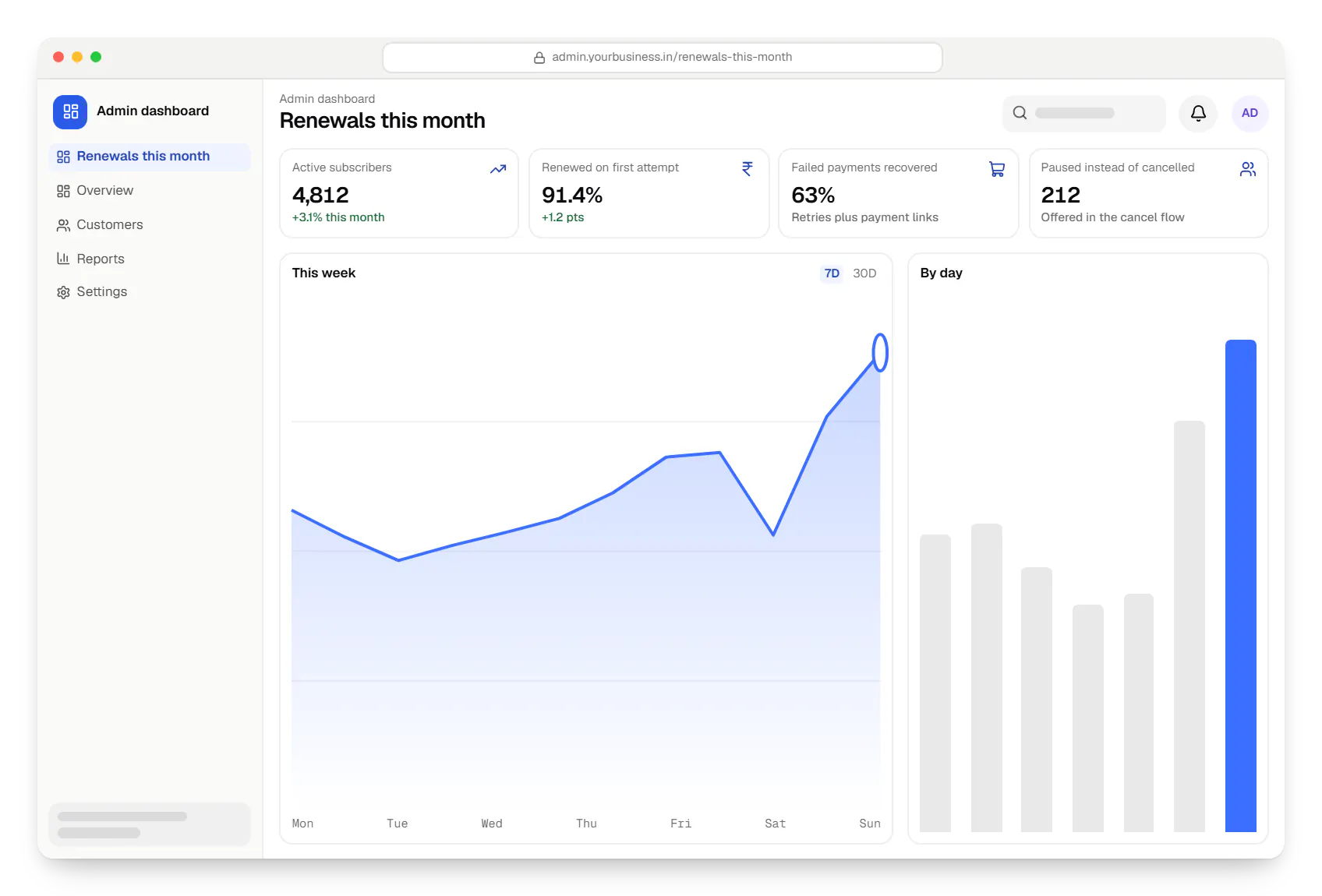
Task: Click the green macOS window zoom button
Action: click(96, 57)
